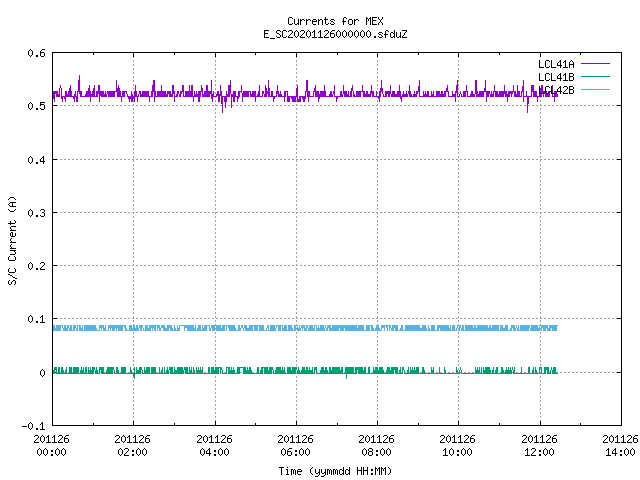
Task: Click the LCL41A legend label
Action: [556, 64]
